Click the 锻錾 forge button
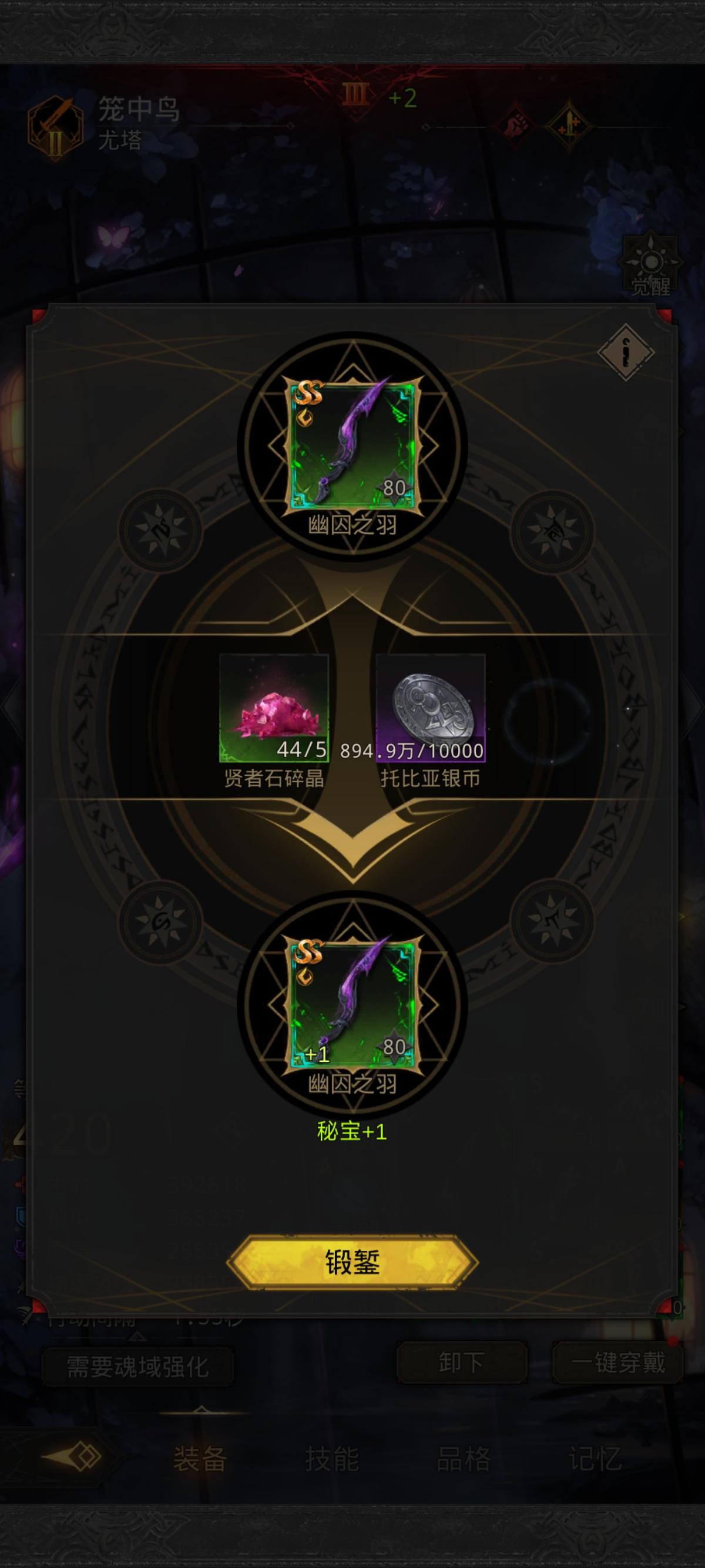This screenshot has height=1568, width=705. 352,1262
